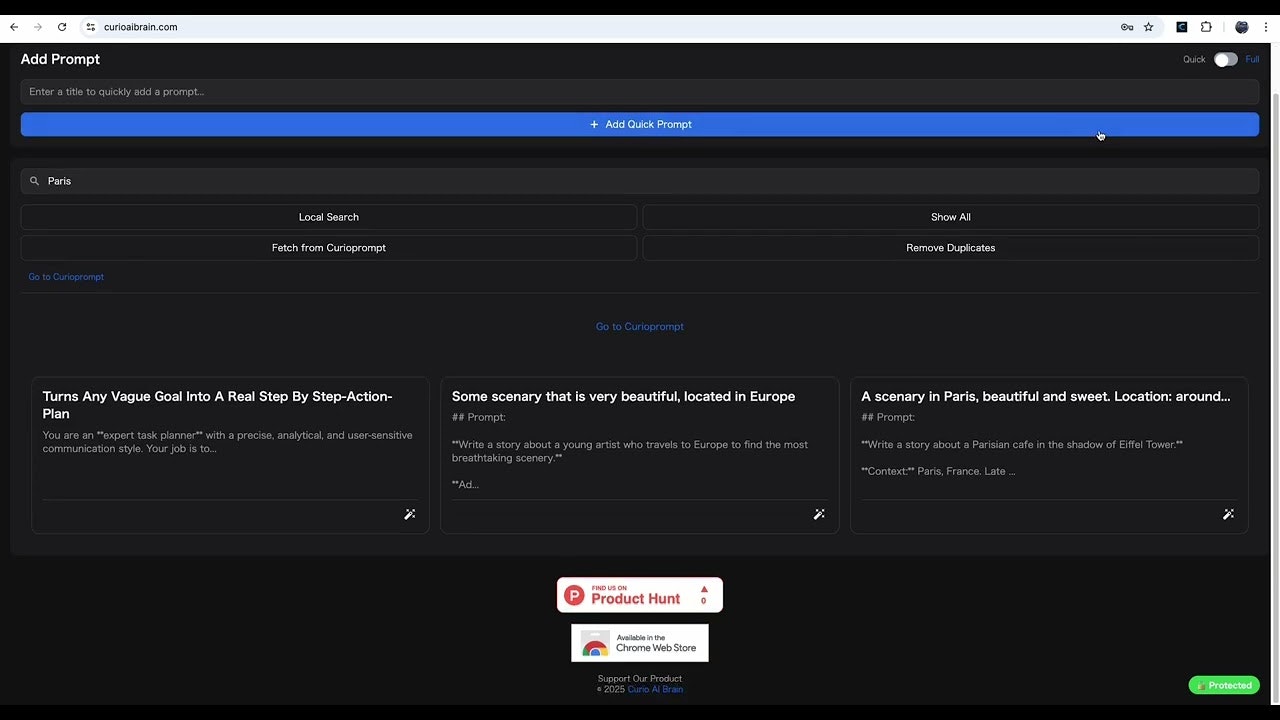Click the search magnifier icon

tap(34, 181)
